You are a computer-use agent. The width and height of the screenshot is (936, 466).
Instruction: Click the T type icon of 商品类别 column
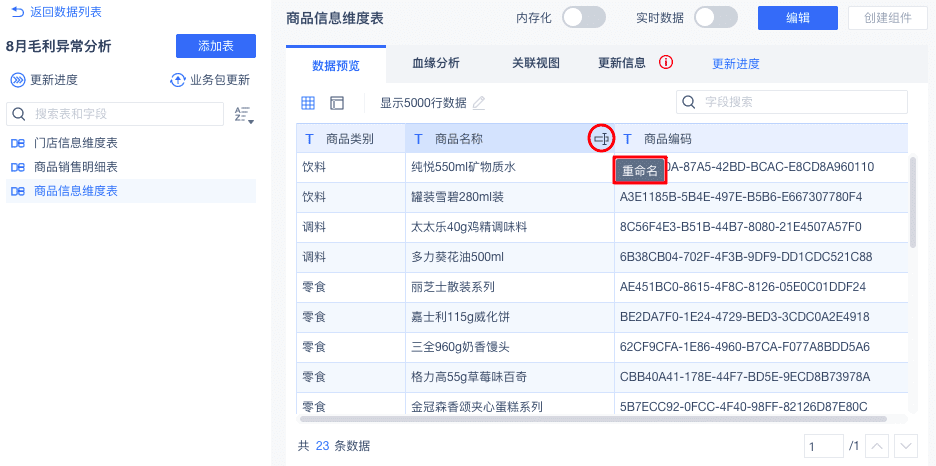click(x=309, y=139)
